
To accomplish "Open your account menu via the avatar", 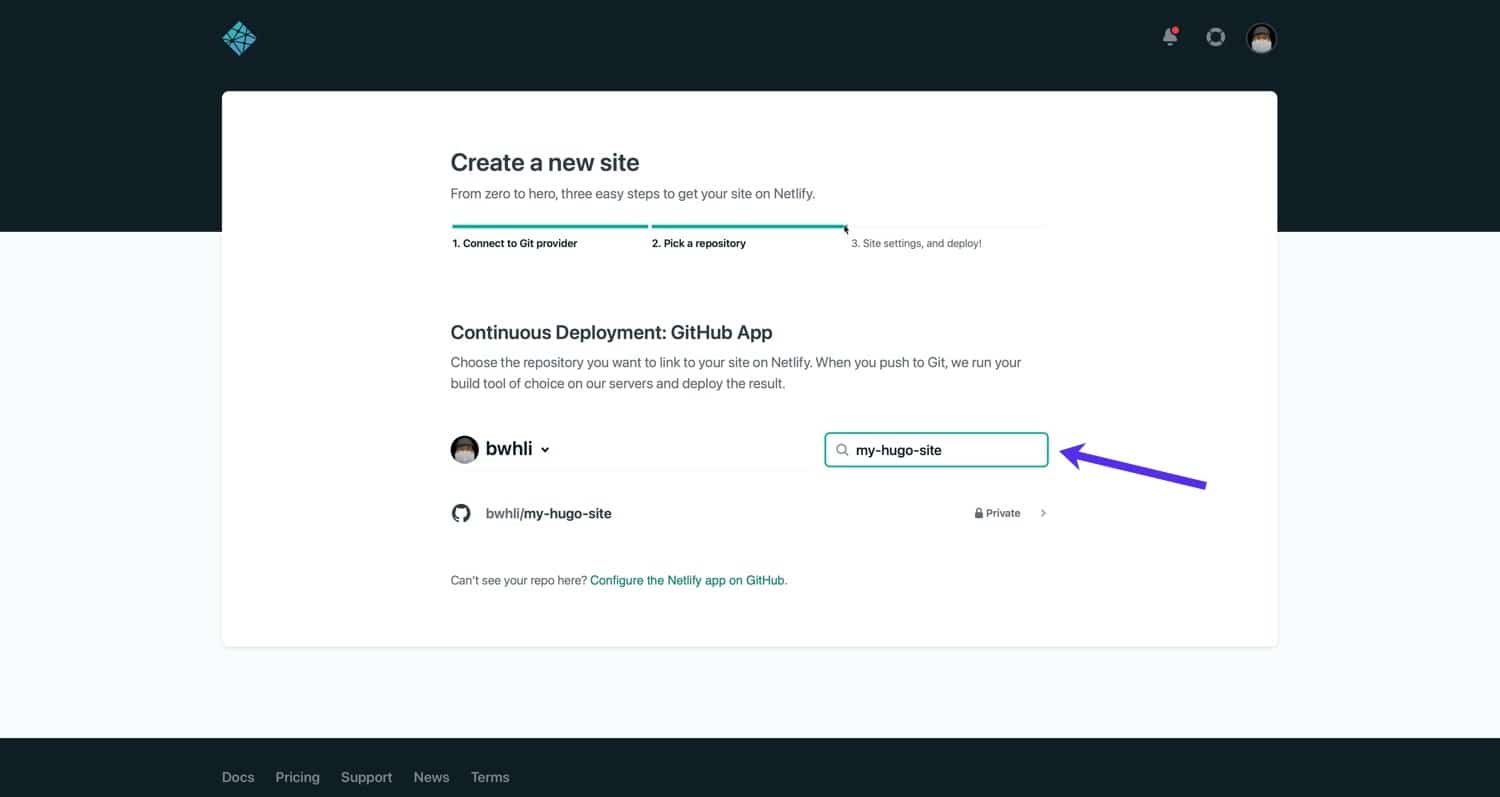I will (1261, 37).
